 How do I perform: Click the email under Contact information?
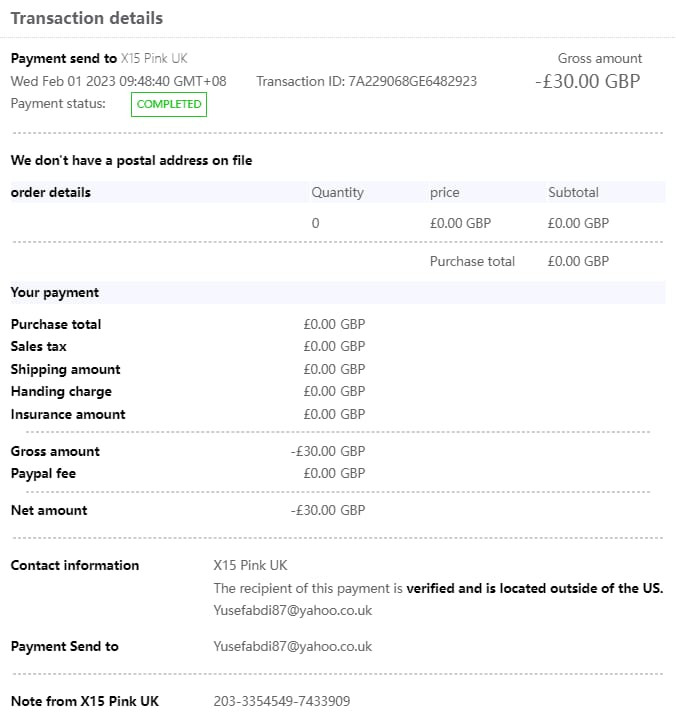click(x=292, y=610)
